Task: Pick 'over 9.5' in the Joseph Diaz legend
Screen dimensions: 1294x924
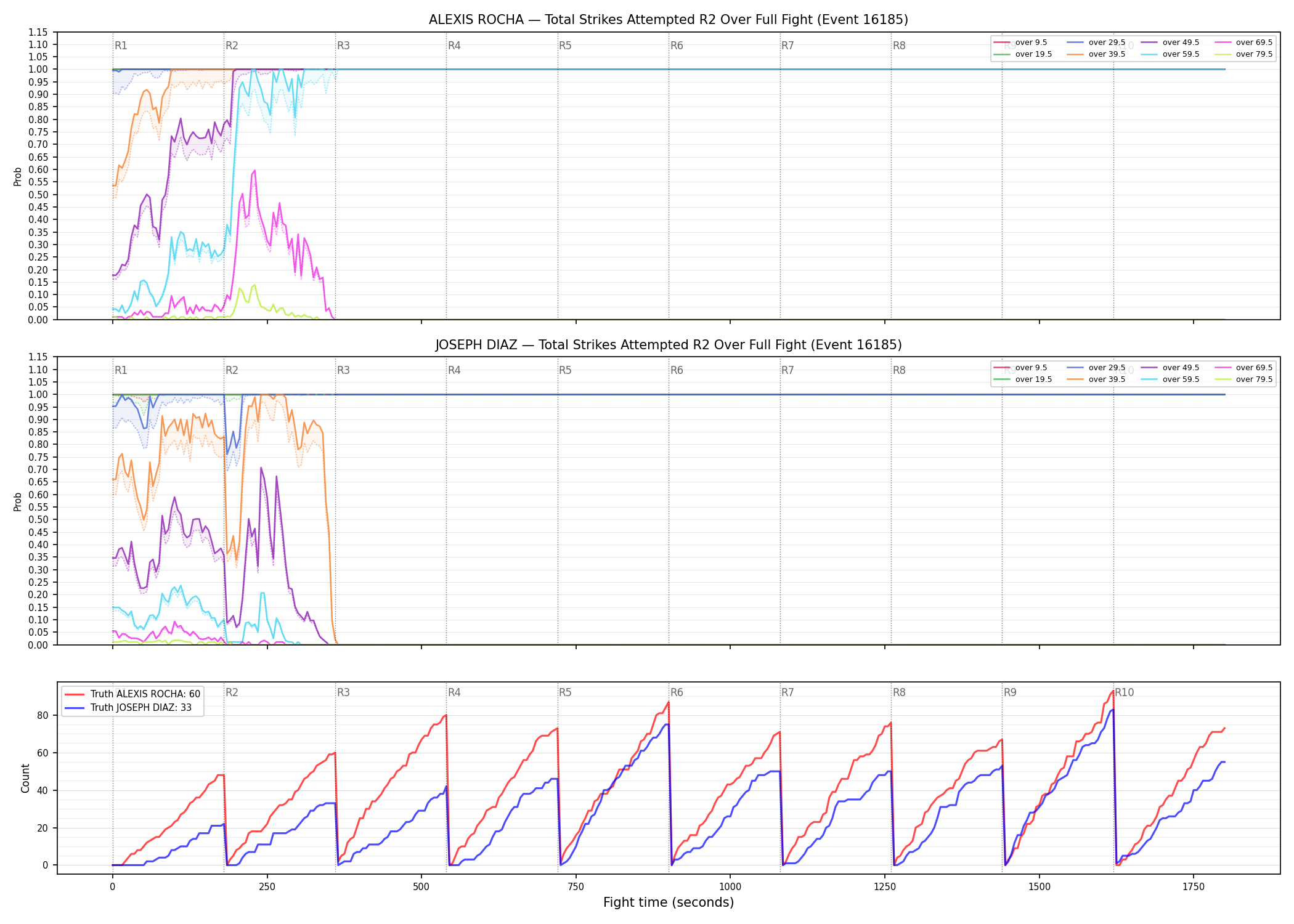Action: 1020,368
